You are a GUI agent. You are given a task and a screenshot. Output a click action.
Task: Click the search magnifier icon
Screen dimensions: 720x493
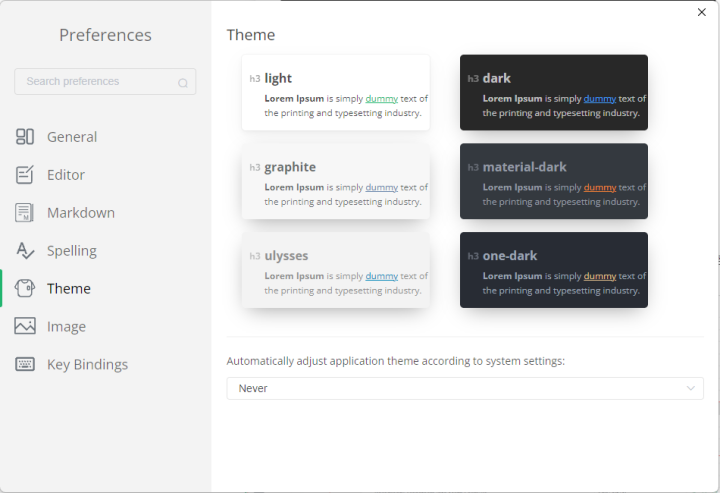pos(183,83)
